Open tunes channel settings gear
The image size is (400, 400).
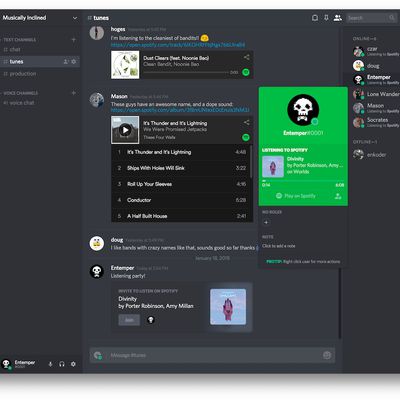tap(74, 62)
